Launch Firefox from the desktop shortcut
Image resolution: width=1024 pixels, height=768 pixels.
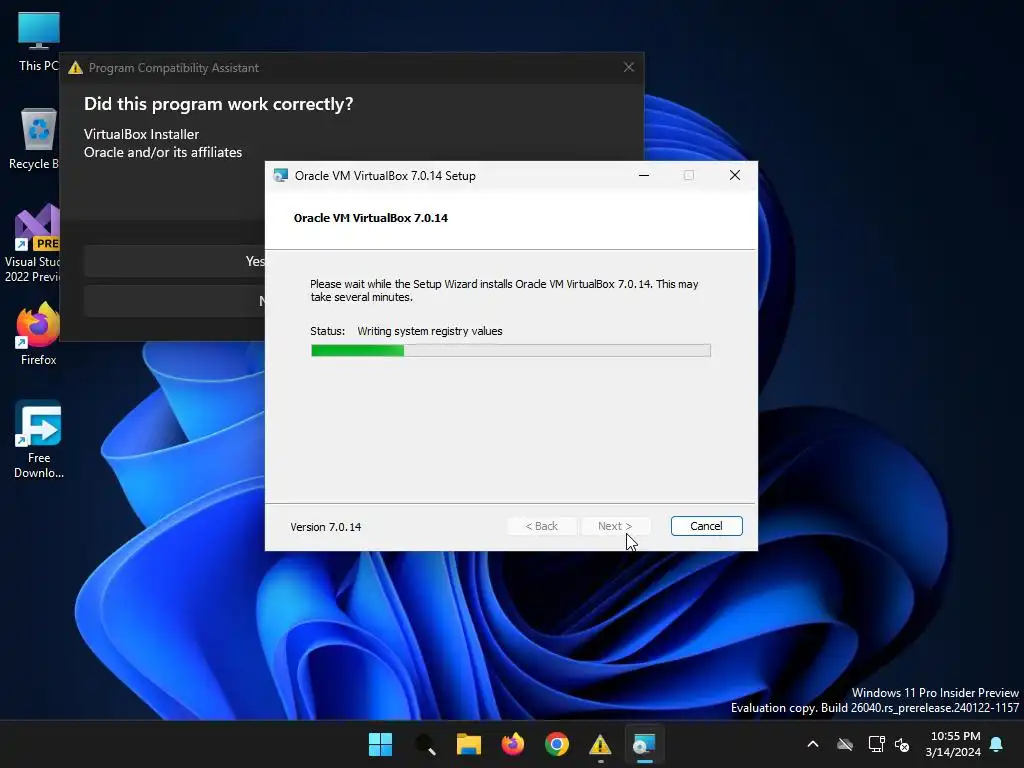click(x=38, y=334)
